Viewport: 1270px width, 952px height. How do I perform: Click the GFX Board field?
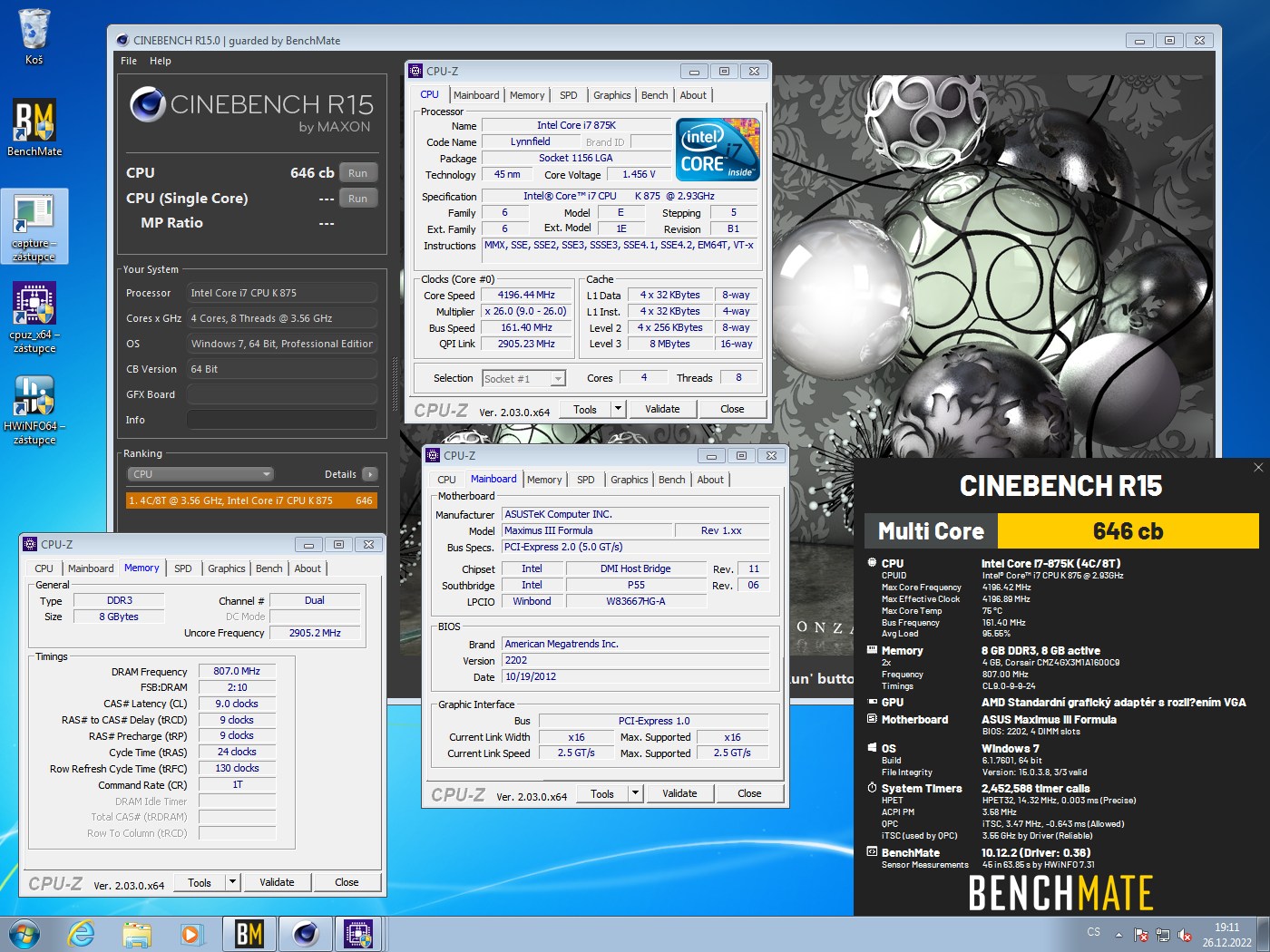tap(282, 394)
